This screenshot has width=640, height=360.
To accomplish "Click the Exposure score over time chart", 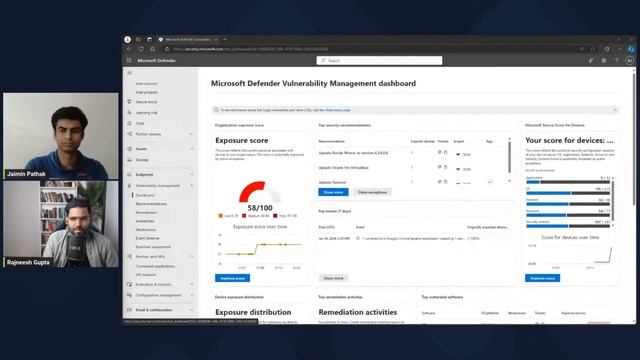I will pos(260,250).
